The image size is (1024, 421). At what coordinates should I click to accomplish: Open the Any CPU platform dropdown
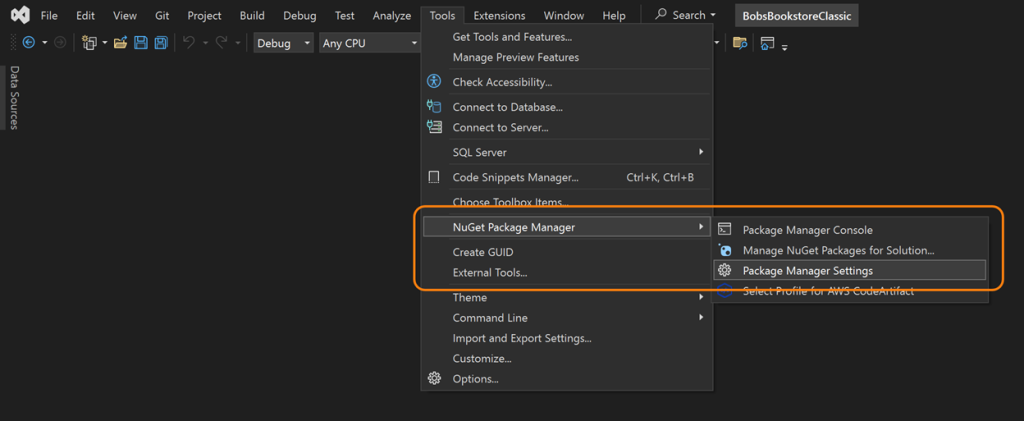point(370,43)
